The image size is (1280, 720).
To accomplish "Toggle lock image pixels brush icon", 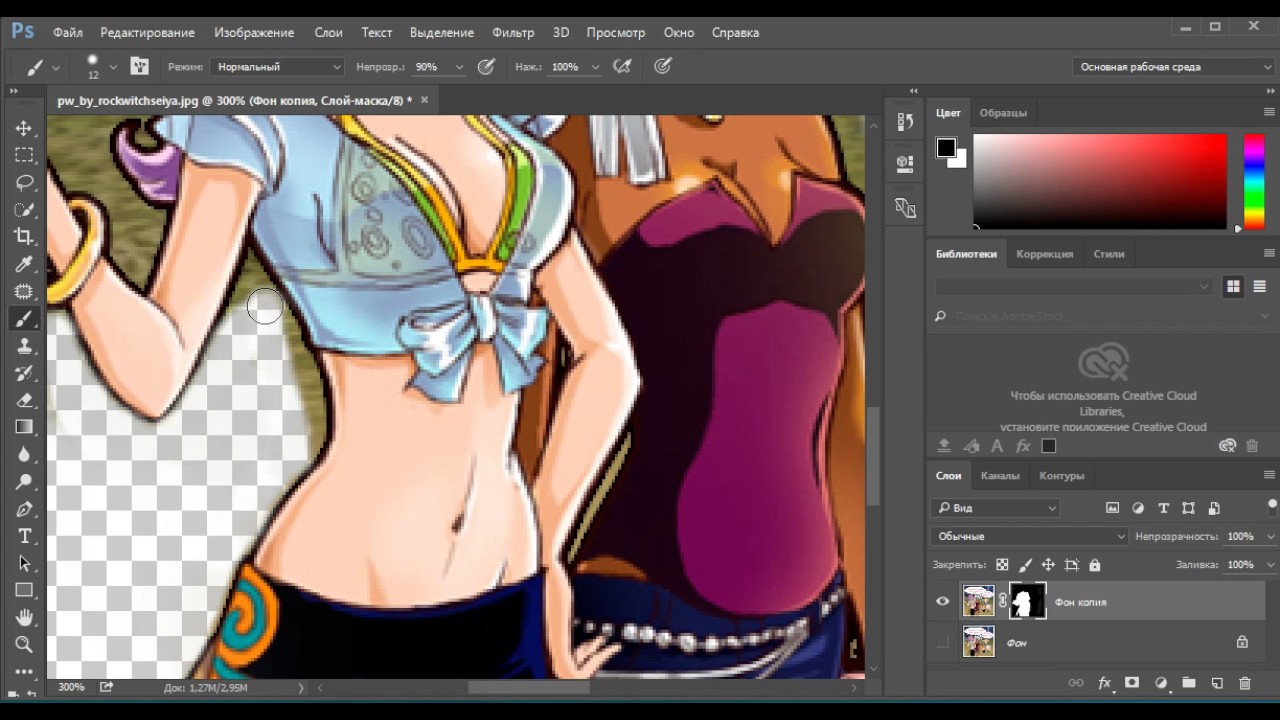I will click(x=1025, y=565).
